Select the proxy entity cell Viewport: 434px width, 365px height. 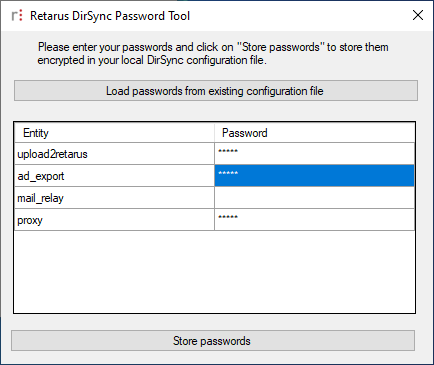pos(114,220)
